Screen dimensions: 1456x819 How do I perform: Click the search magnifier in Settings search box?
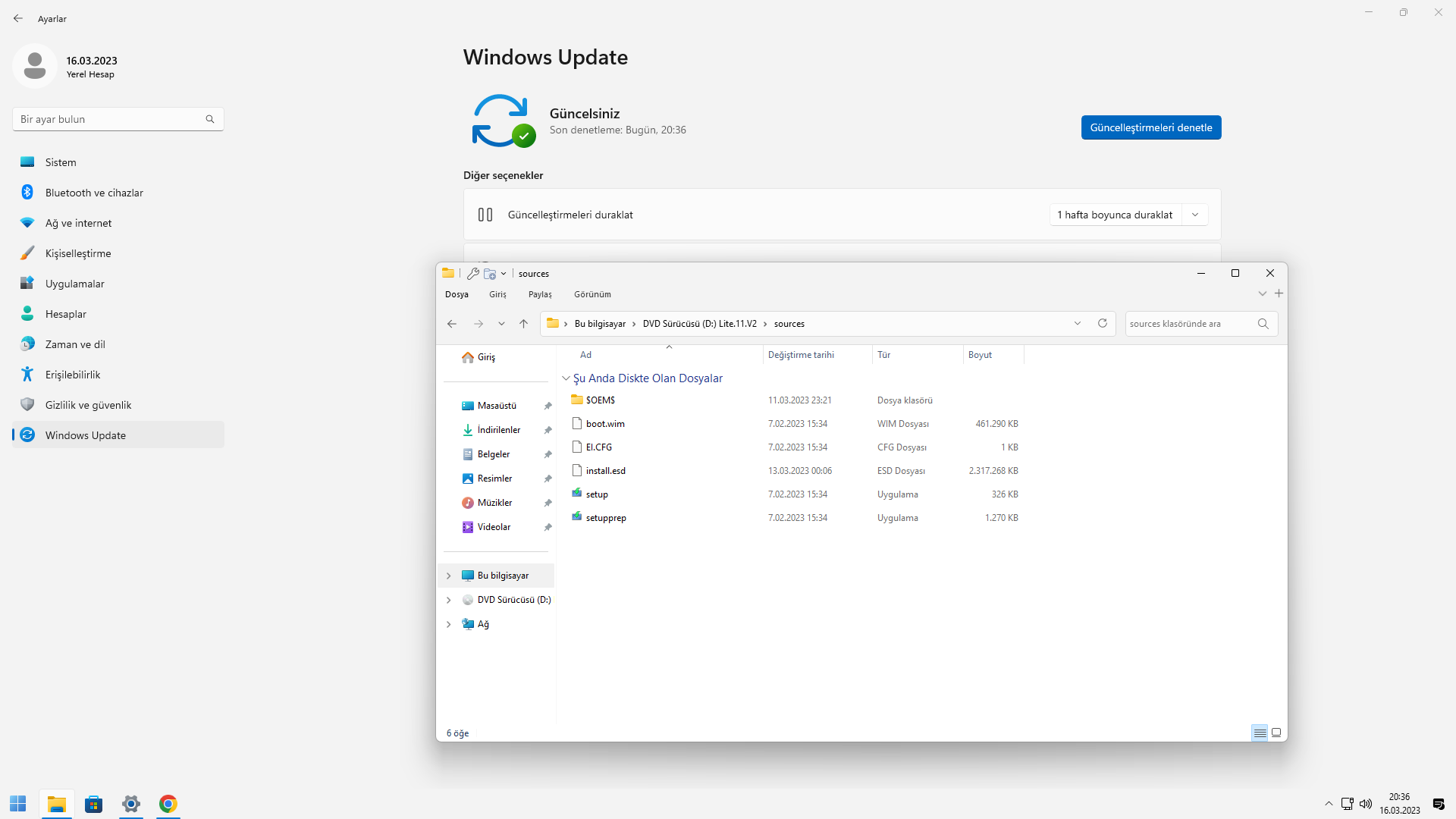click(210, 119)
